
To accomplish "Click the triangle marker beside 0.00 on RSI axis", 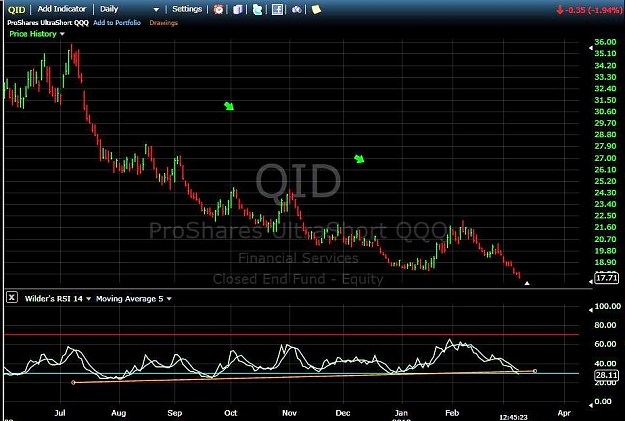I will 591,405.
